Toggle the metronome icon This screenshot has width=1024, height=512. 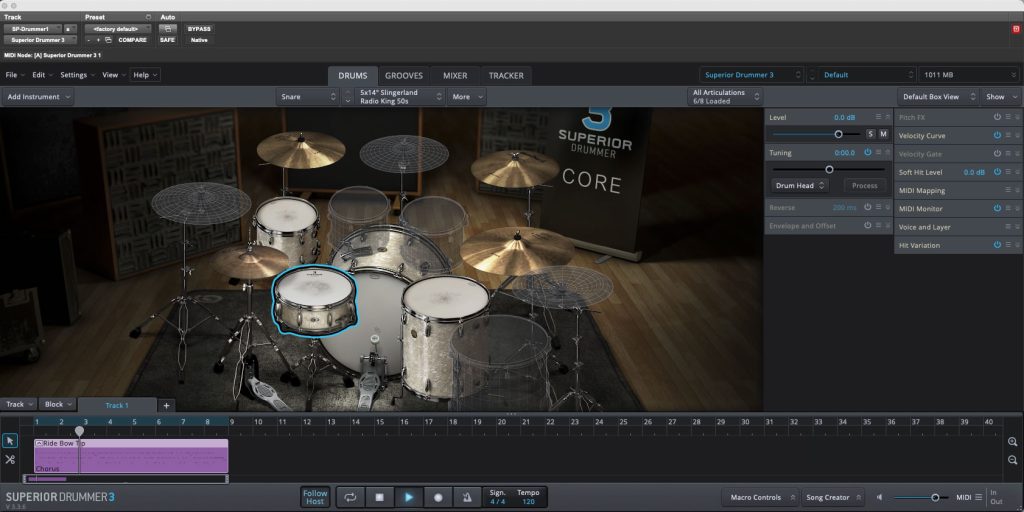(466, 497)
